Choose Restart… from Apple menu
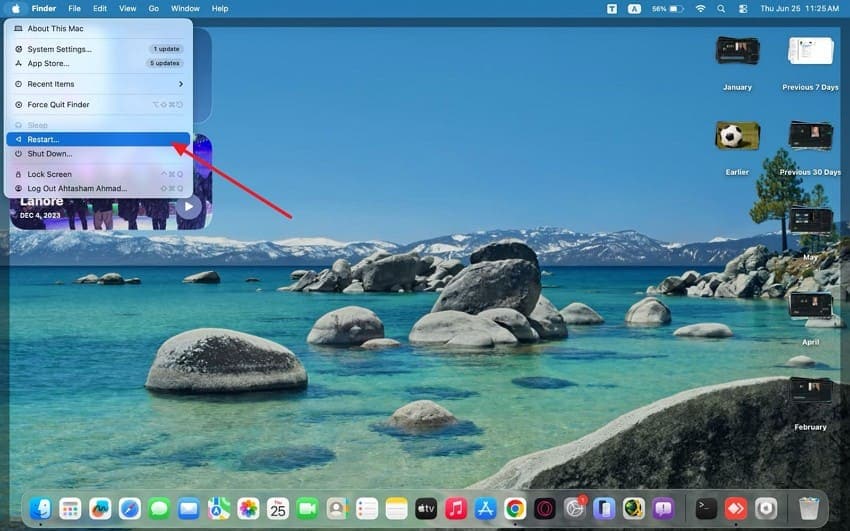The width and height of the screenshot is (850, 531). [98, 139]
